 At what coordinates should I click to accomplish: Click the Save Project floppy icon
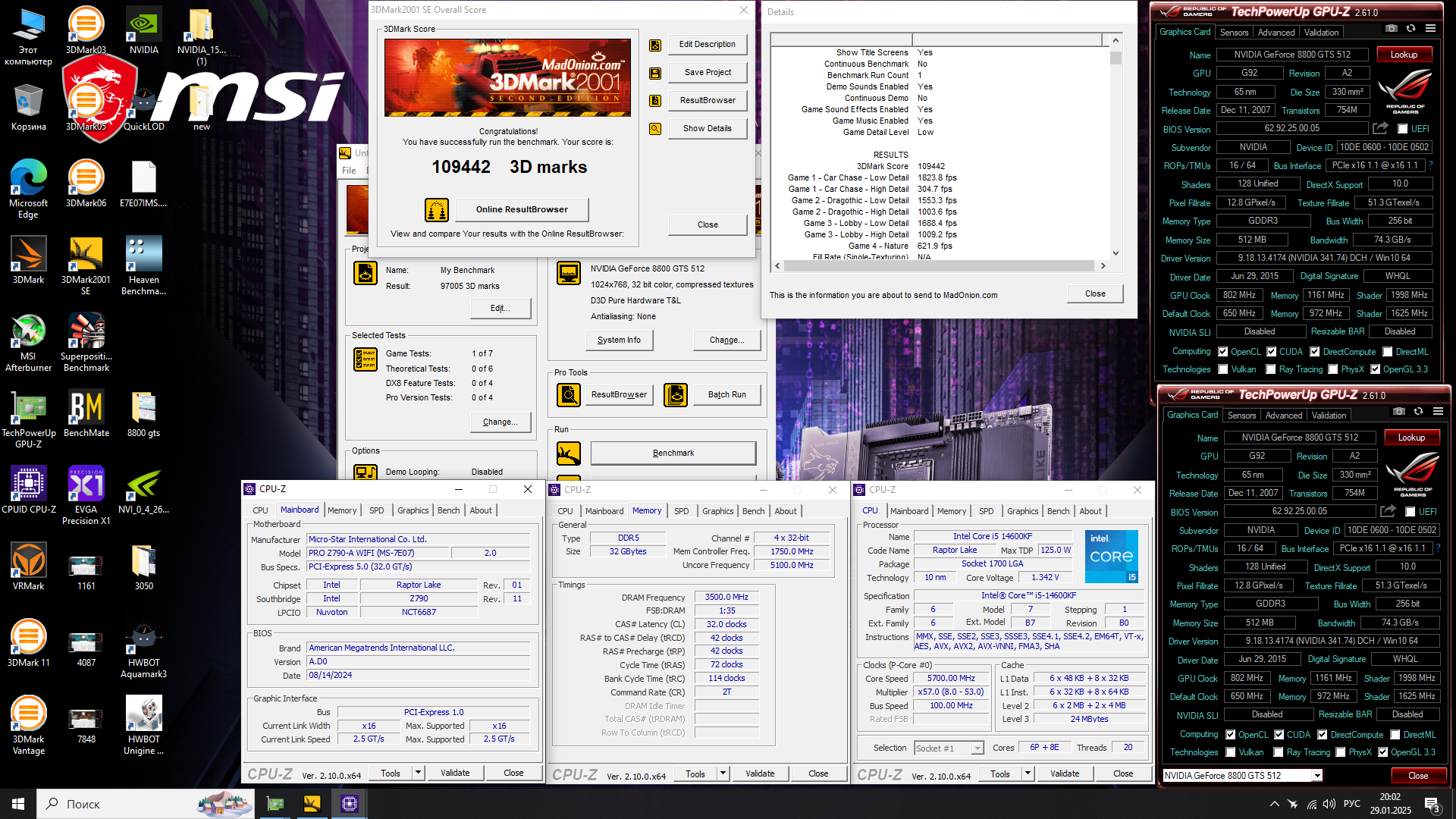click(655, 73)
